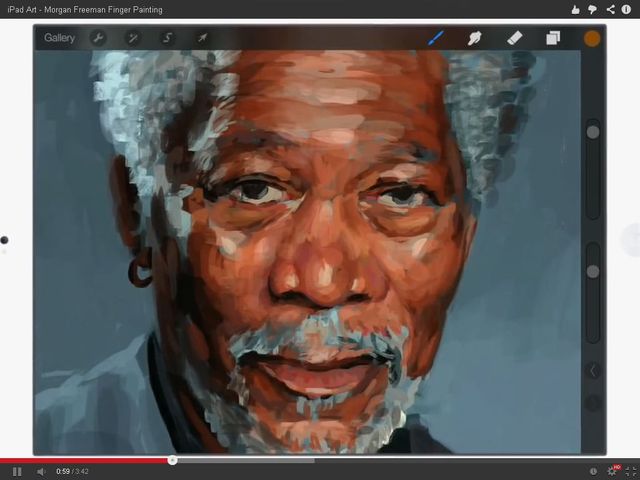The width and height of the screenshot is (640, 480).
Task: Open the Gallery in Procreate
Action: 59,38
